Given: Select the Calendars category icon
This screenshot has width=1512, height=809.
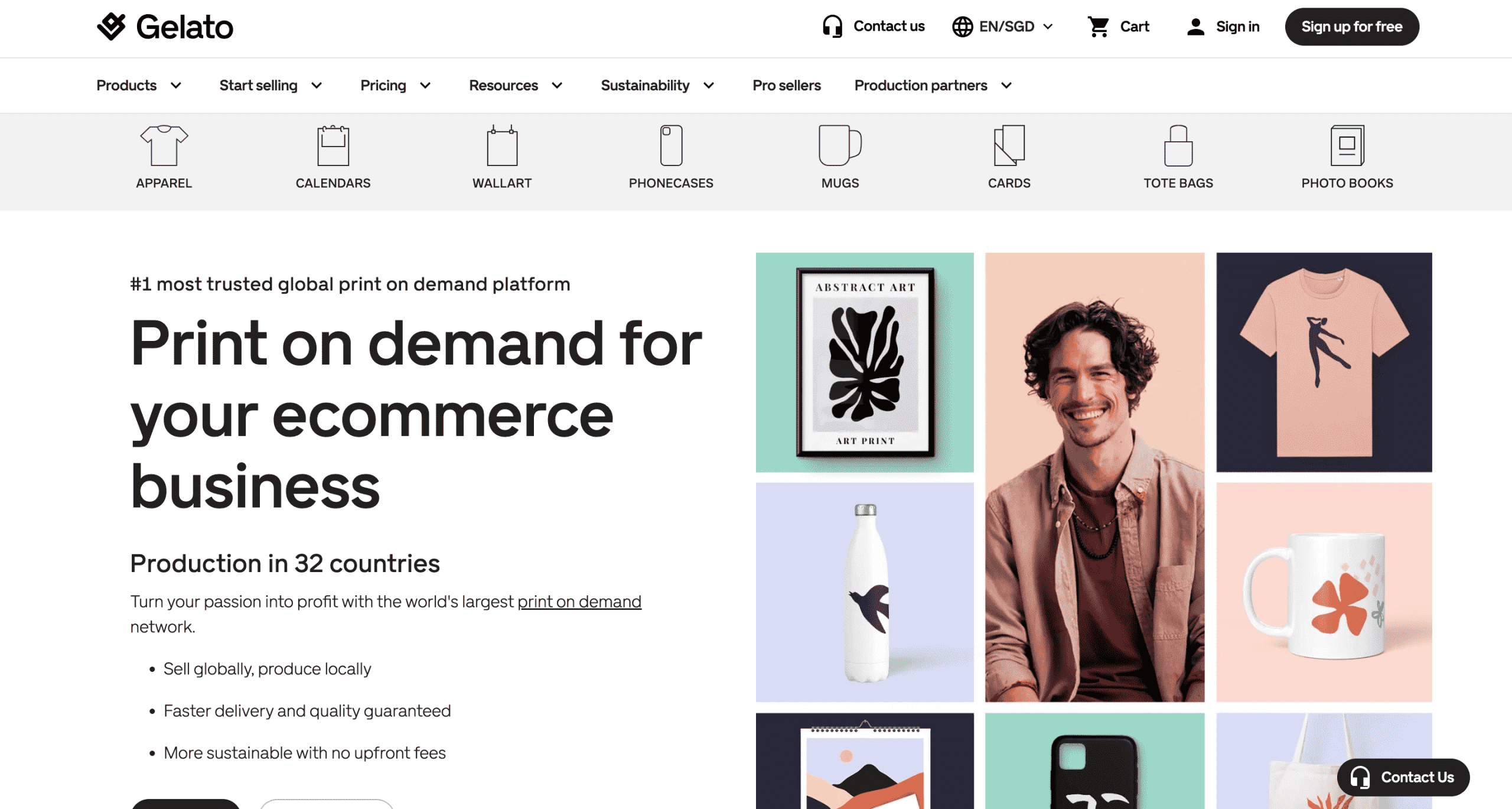Looking at the screenshot, I should [x=333, y=145].
